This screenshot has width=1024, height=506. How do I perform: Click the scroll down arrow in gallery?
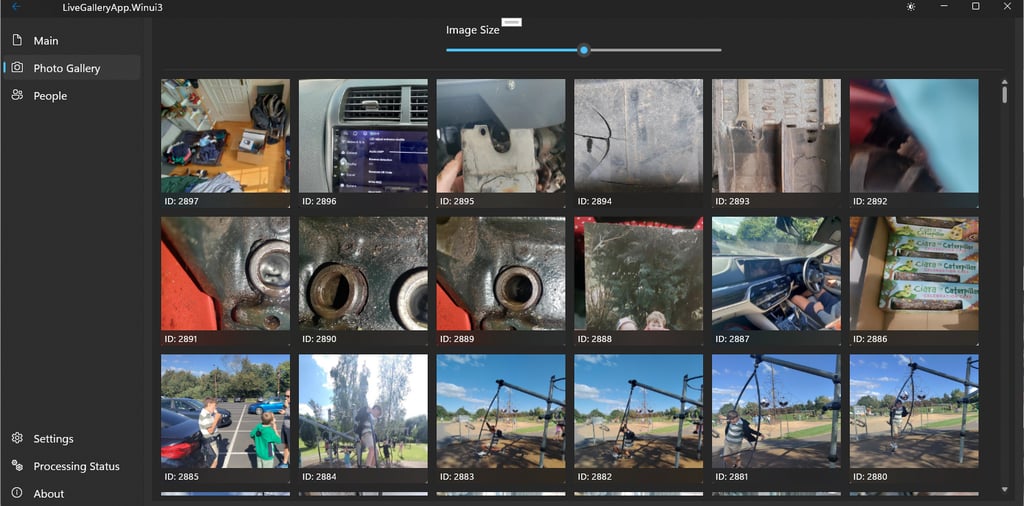point(1004,490)
